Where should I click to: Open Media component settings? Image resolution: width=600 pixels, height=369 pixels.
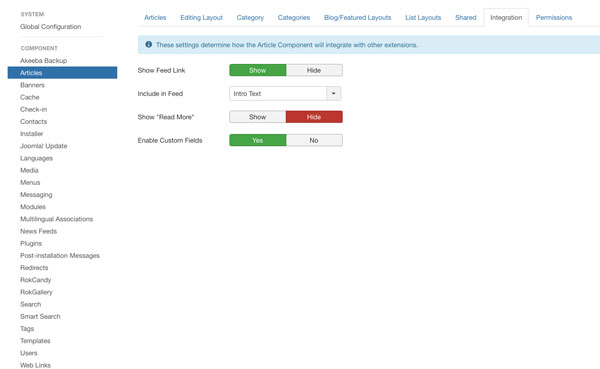(x=29, y=170)
